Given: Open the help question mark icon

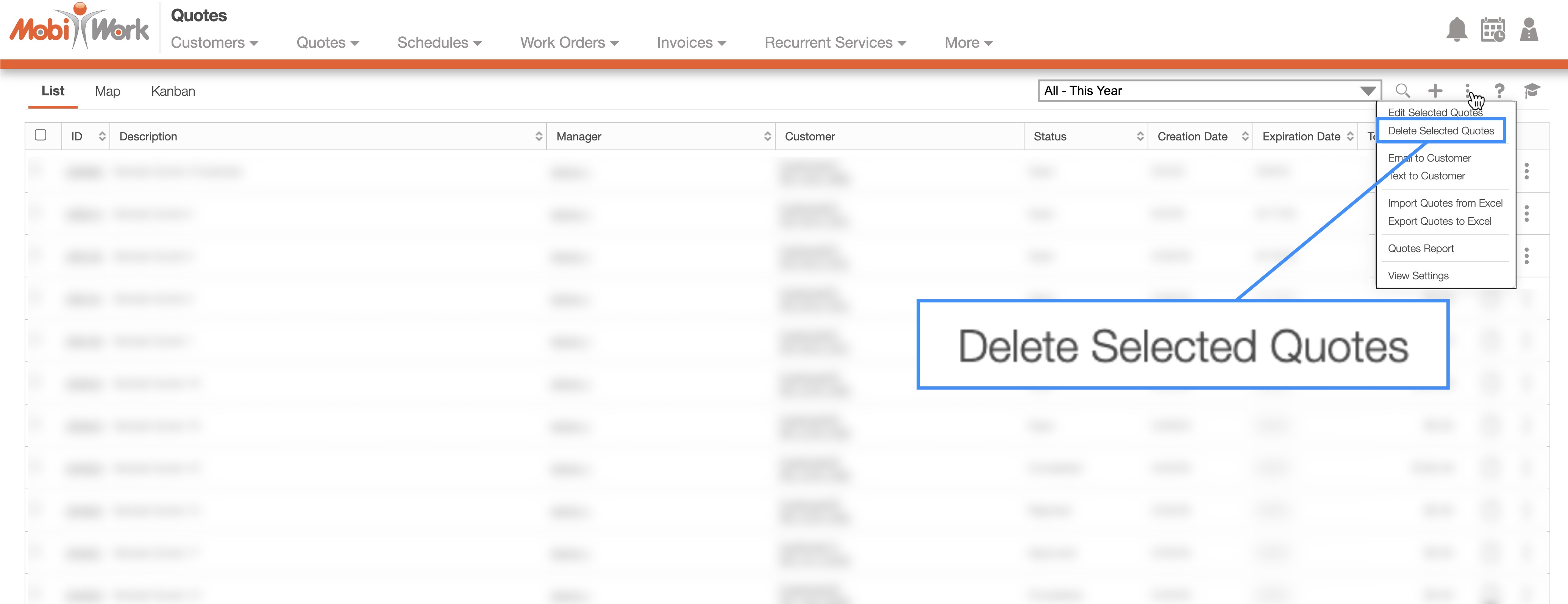Looking at the screenshot, I should tap(1500, 91).
